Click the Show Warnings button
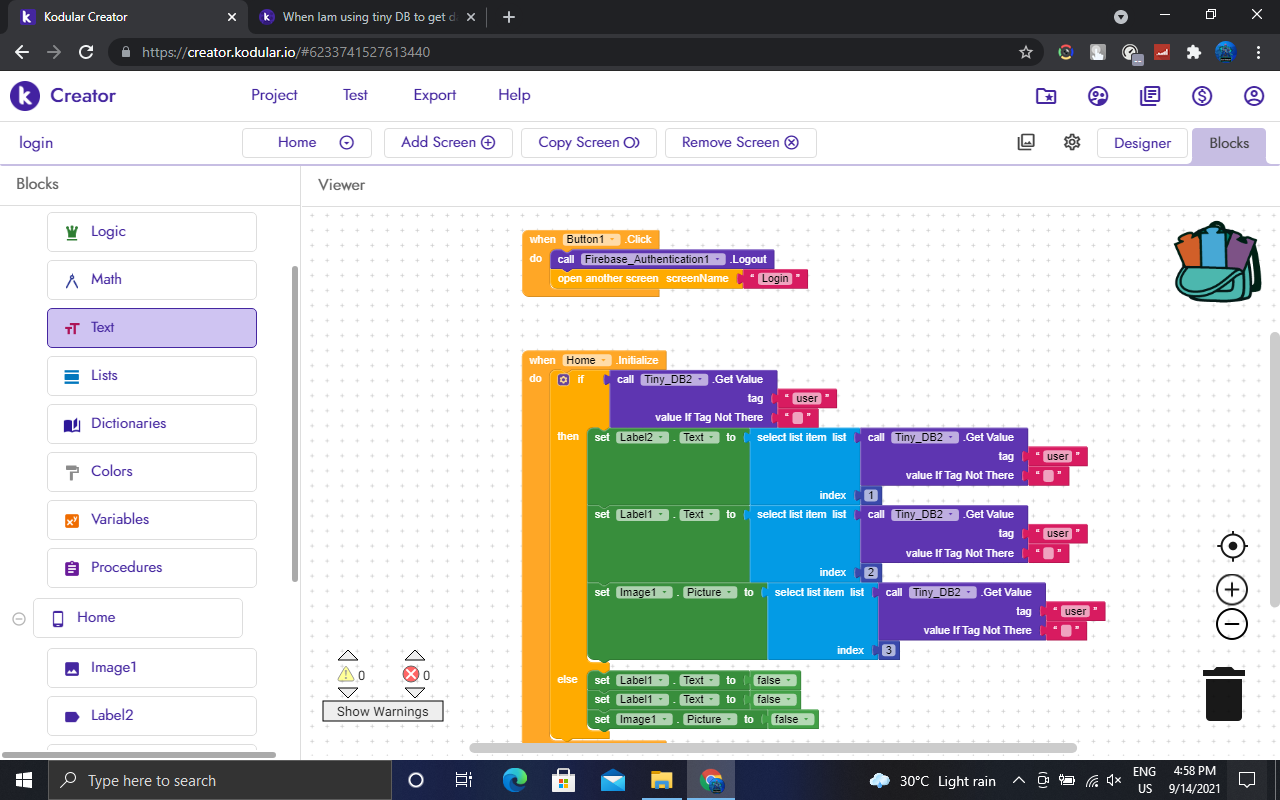The height and width of the screenshot is (800, 1280). pyautogui.click(x=382, y=712)
